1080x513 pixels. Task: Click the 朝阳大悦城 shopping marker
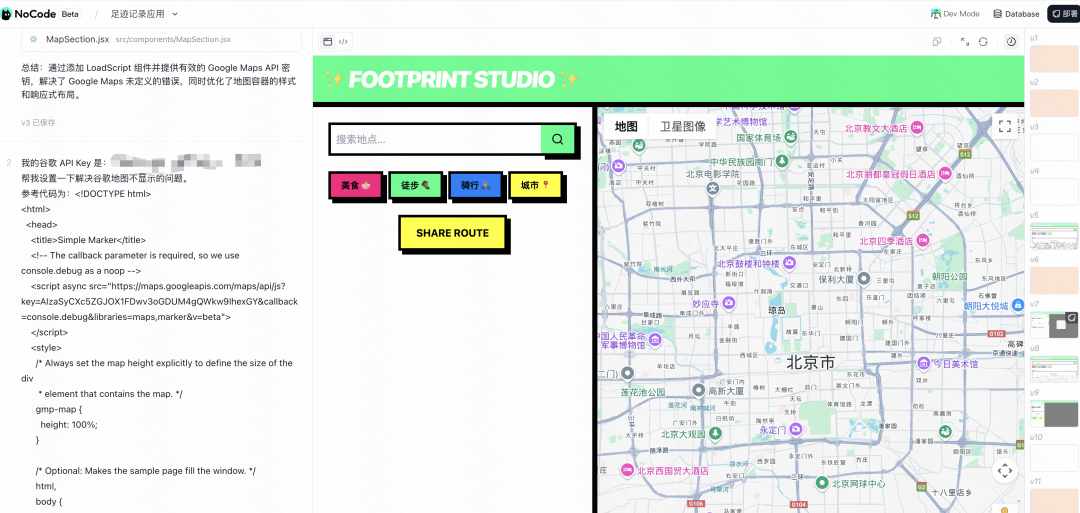click(1019, 305)
